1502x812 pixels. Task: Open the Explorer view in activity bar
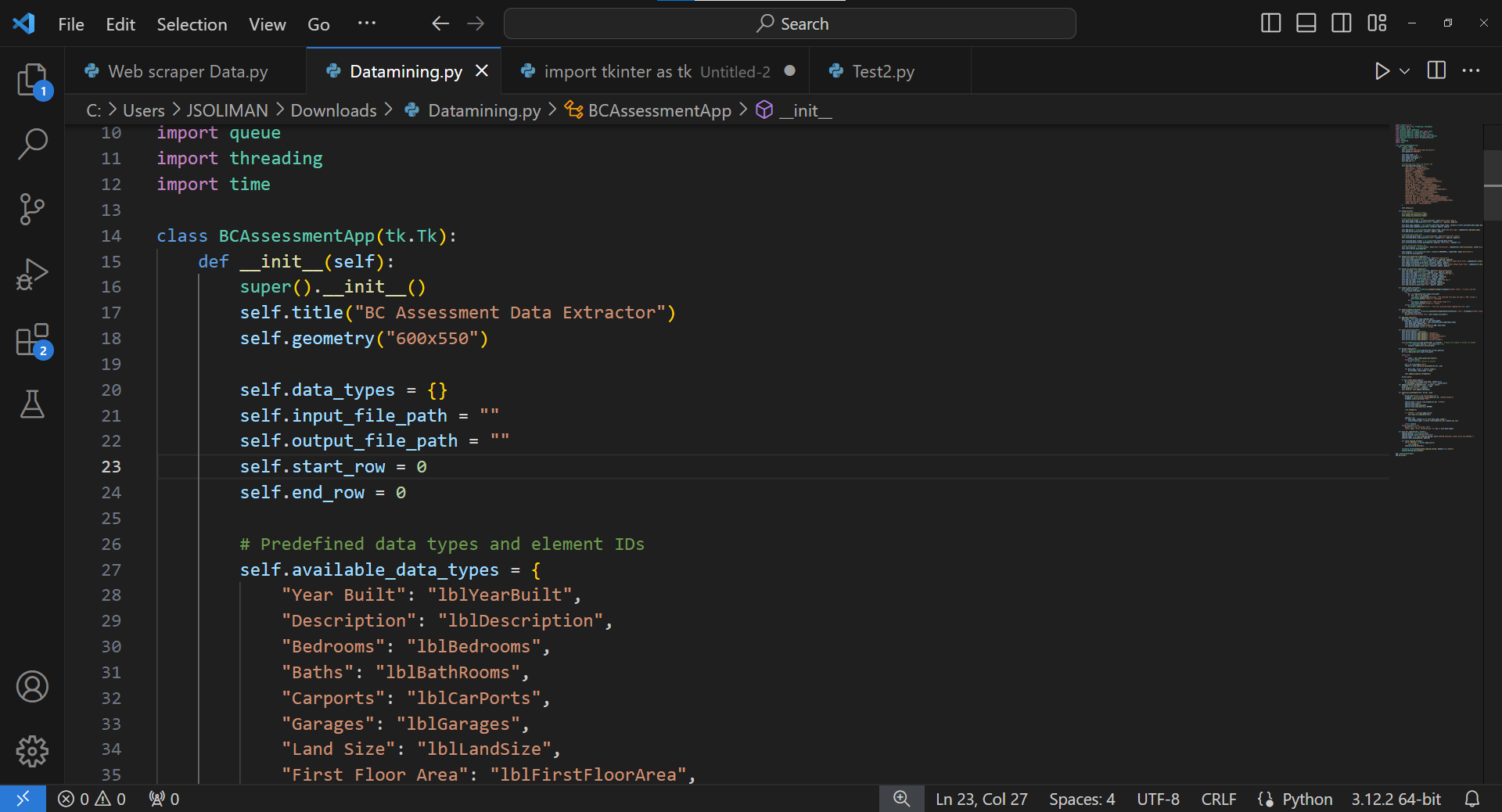(x=32, y=80)
